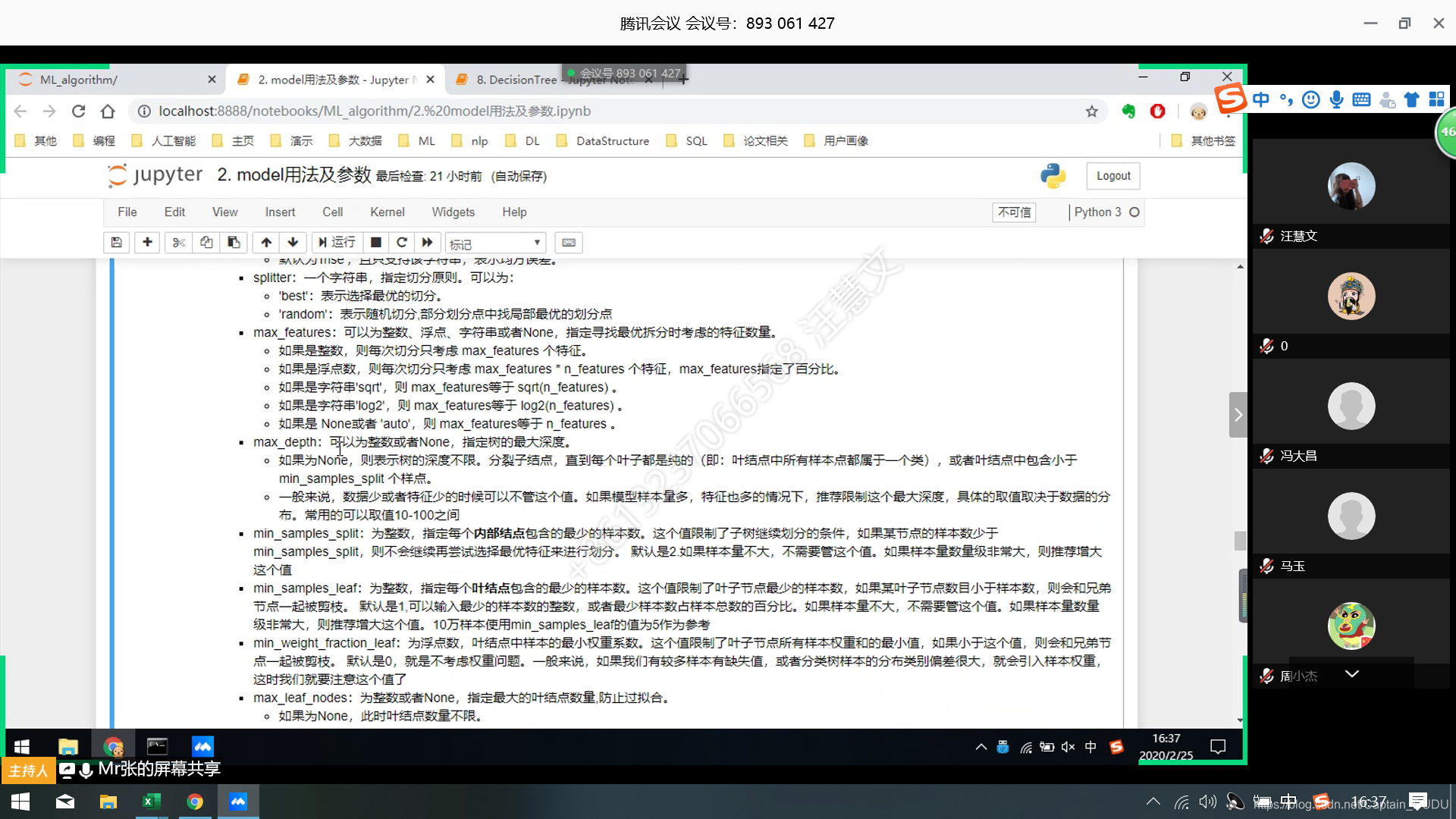Open the Sogou soft keyboard icon
The height and width of the screenshot is (819, 1456).
pyautogui.click(x=1361, y=99)
